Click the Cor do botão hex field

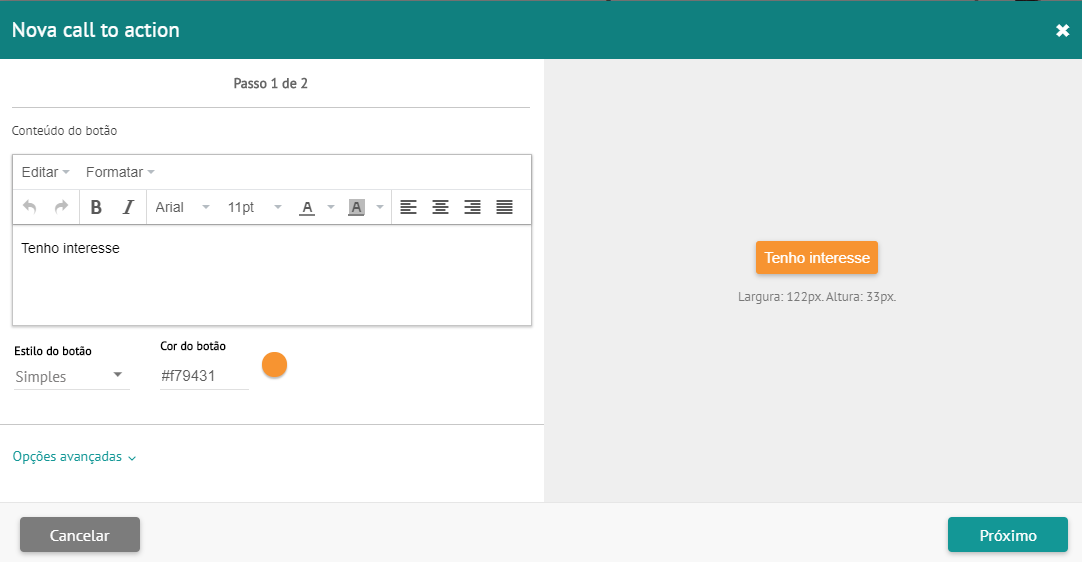coord(204,376)
